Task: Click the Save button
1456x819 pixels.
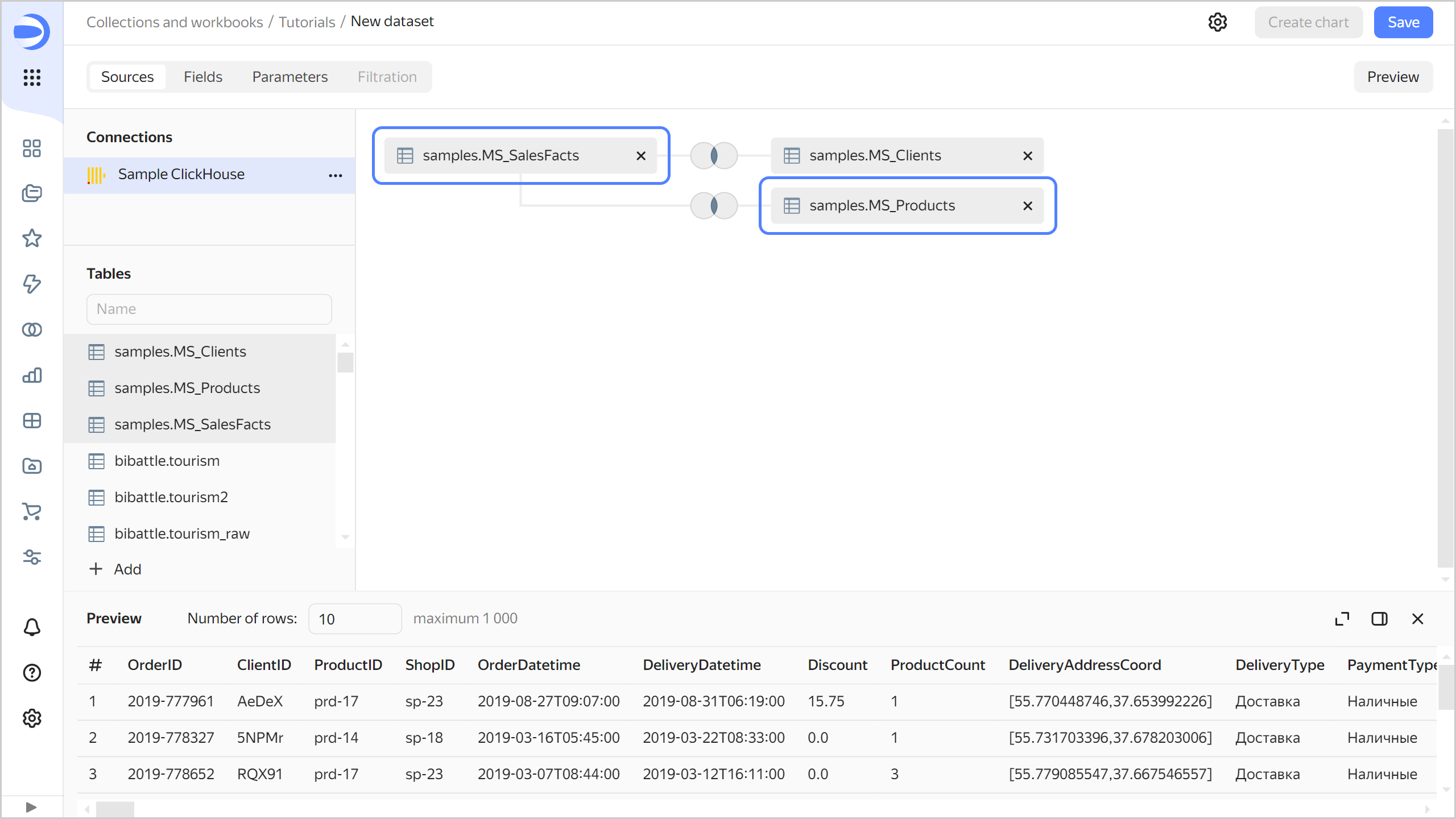Action: [x=1403, y=22]
